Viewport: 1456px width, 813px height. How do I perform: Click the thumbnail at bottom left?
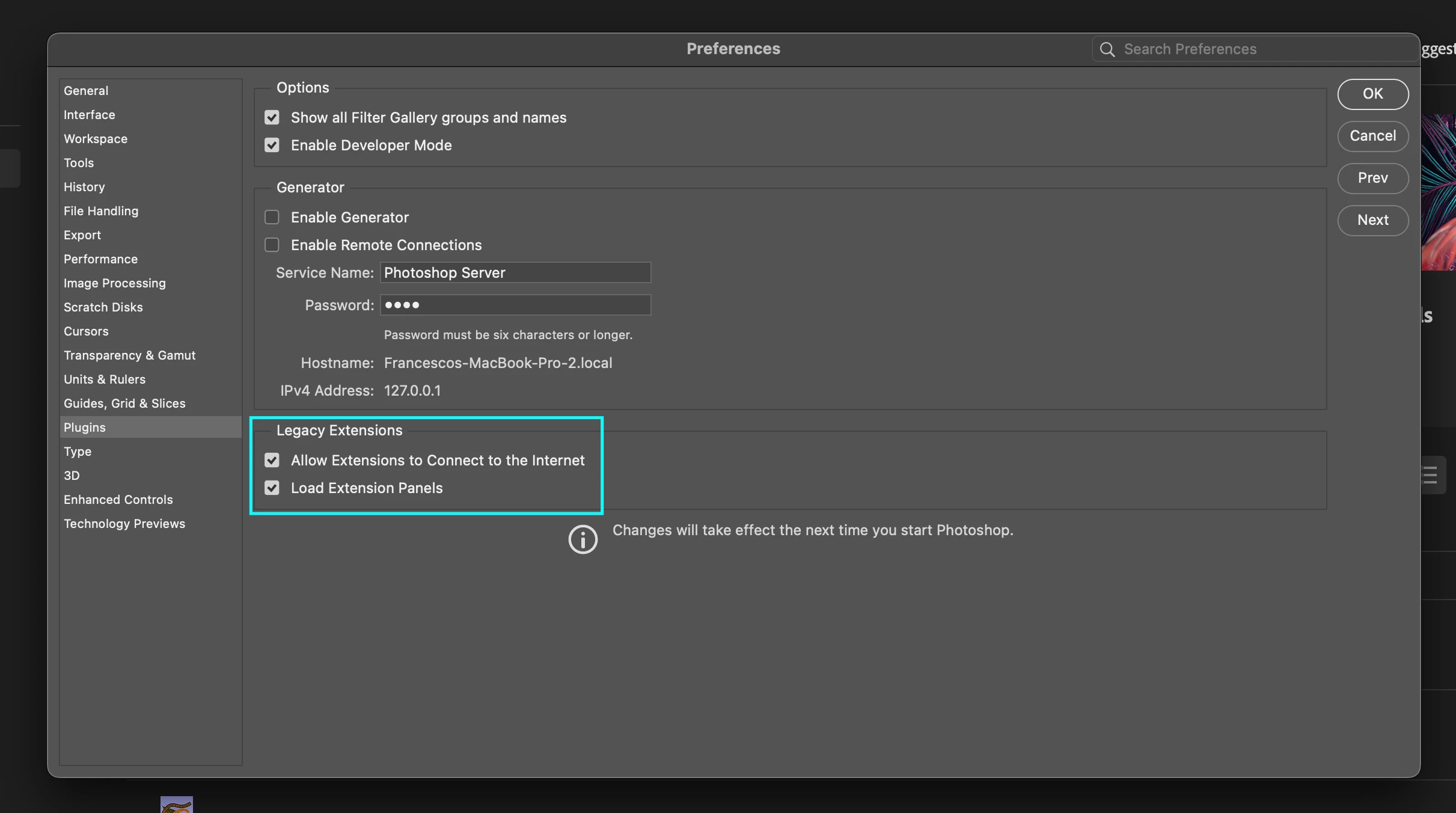pyautogui.click(x=176, y=805)
